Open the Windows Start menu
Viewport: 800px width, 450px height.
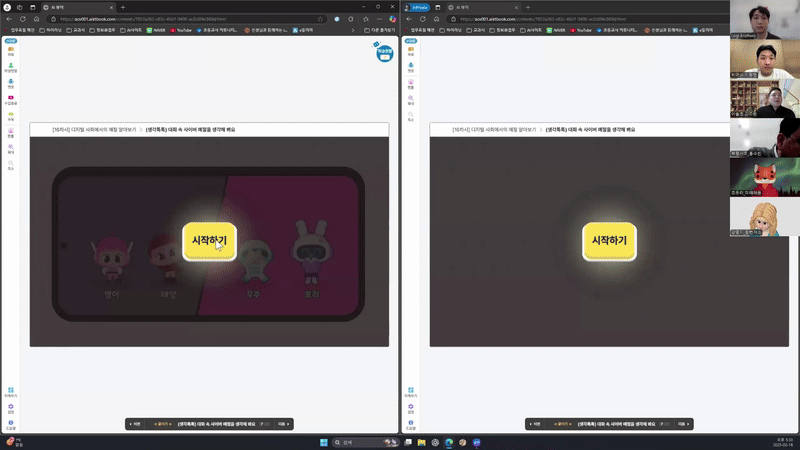click(x=321, y=441)
